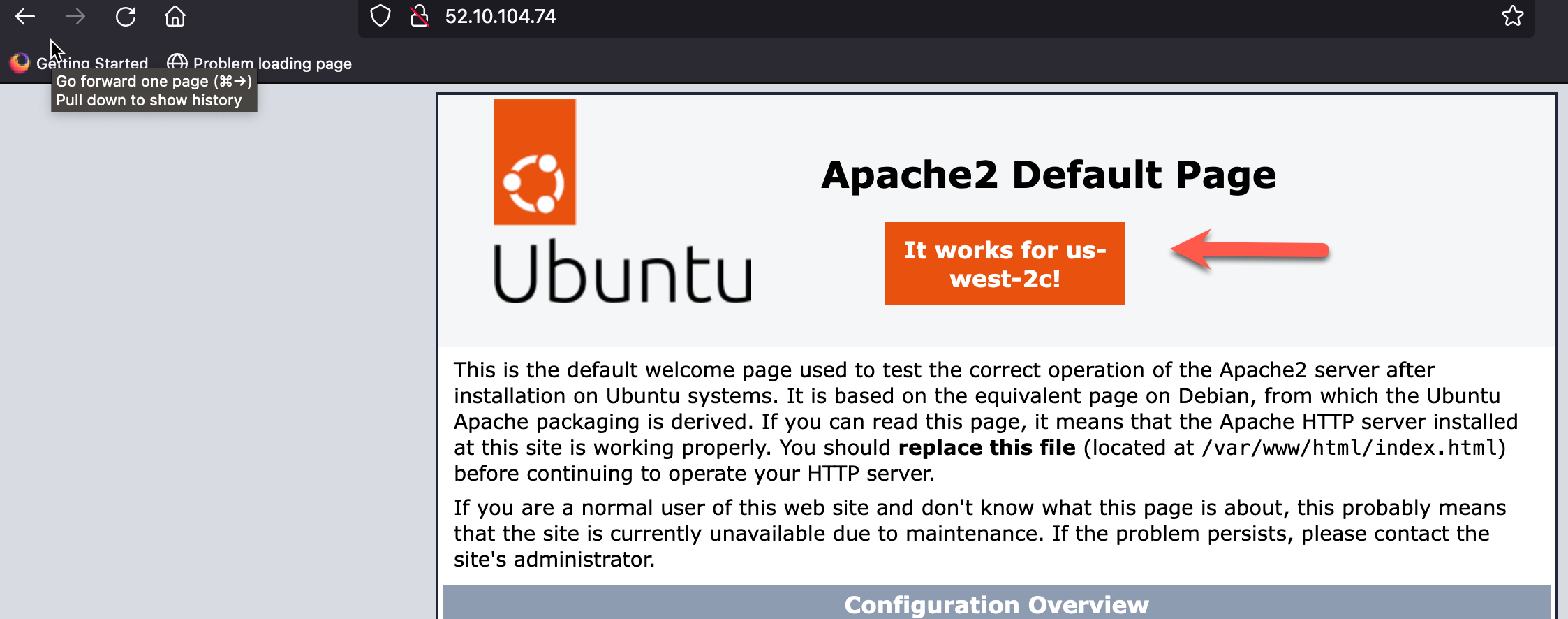Image resolution: width=1568 pixels, height=619 pixels.
Task: Click the orange Ubuntu logo image
Action: point(535,162)
